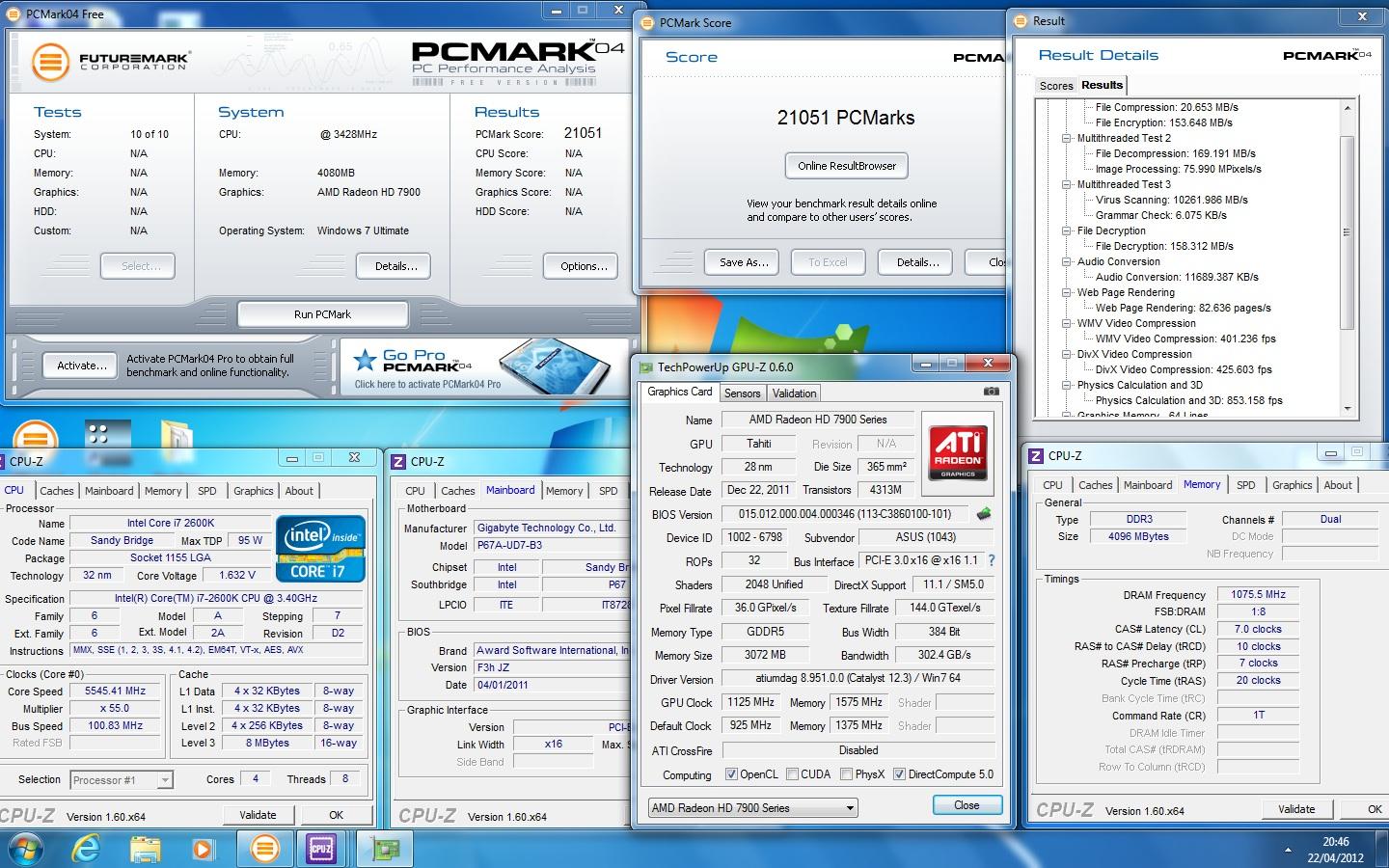
Task: Click the Online ResultBrowser button
Action: (x=846, y=166)
